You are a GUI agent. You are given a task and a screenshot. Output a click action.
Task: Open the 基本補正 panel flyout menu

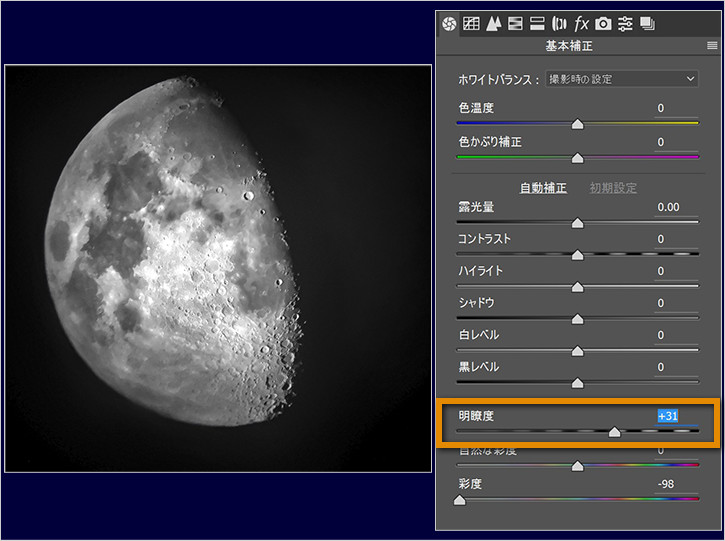tap(712, 45)
